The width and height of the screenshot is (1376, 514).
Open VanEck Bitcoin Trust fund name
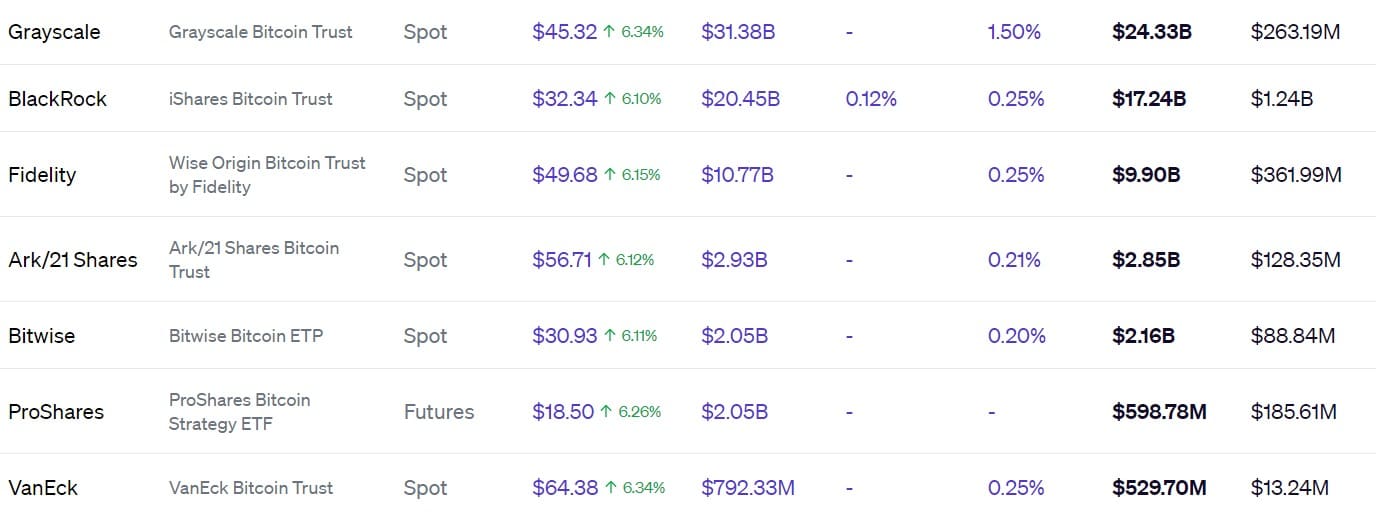(x=251, y=488)
